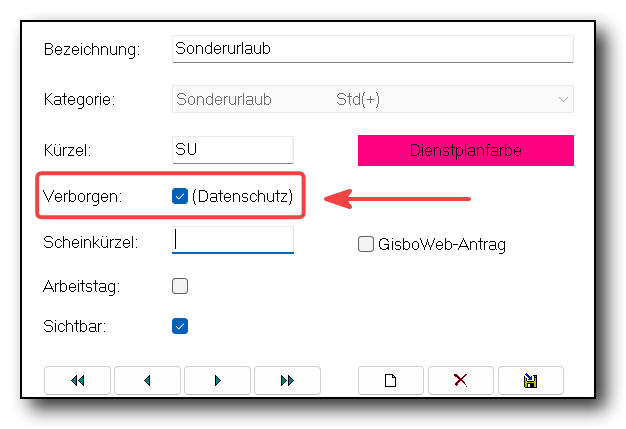This screenshot has width=626, height=429.
Task: Delete record with red X icon
Action: [x=461, y=380]
